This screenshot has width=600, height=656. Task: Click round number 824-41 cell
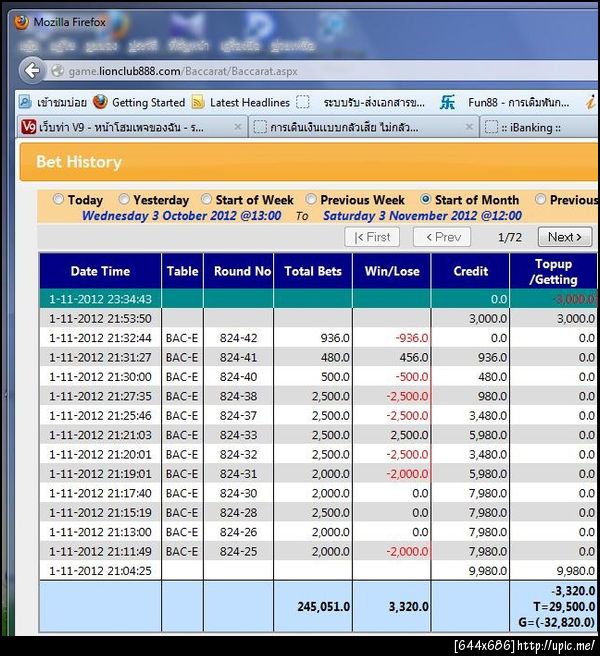[x=238, y=357]
